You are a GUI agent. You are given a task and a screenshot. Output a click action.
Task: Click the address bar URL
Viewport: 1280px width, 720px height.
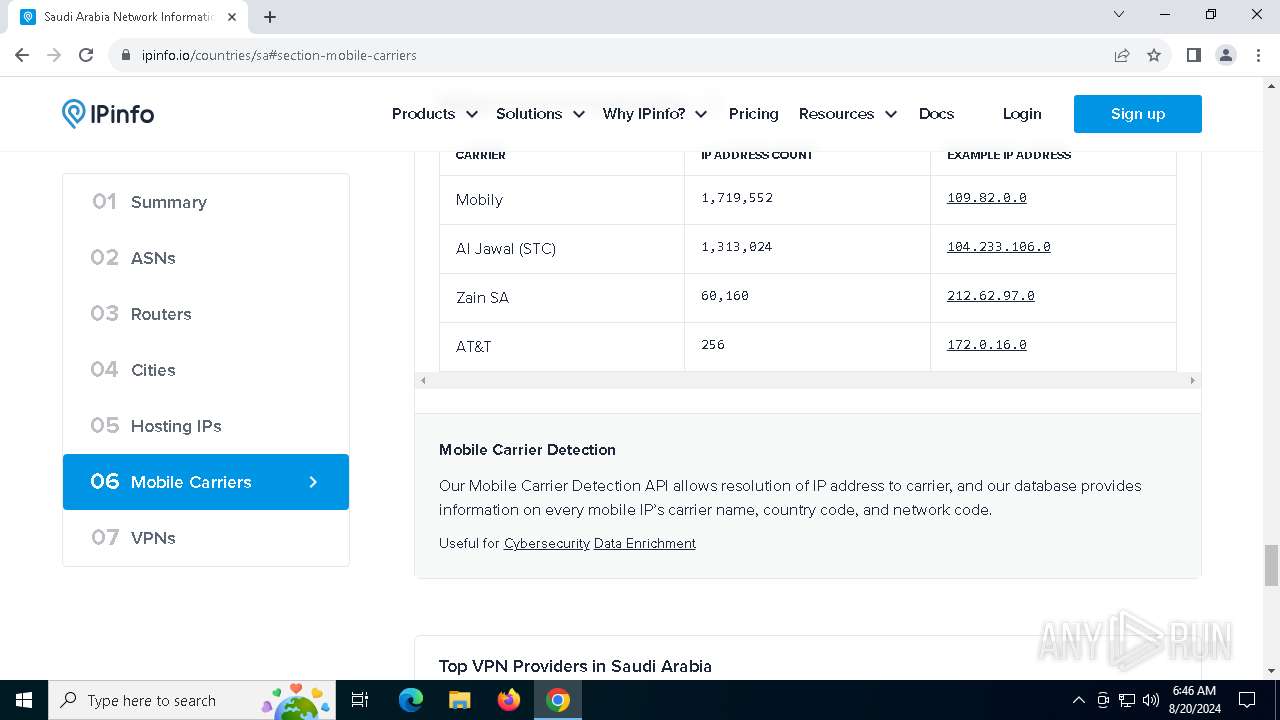coord(279,55)
